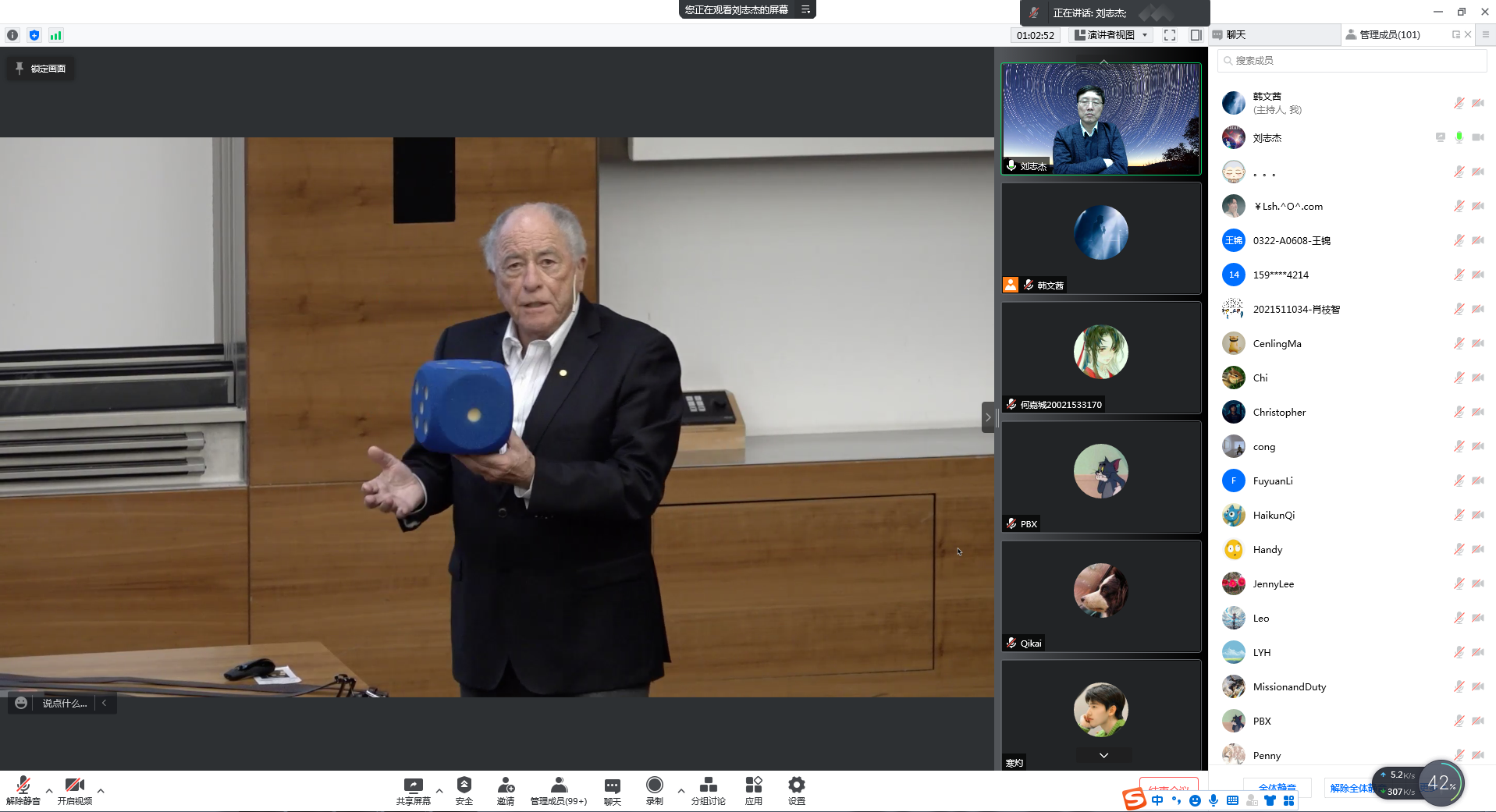Click 开启视频 camera button
The height and width of the screenshot is (812, 1496).
[x=75, y=790]
